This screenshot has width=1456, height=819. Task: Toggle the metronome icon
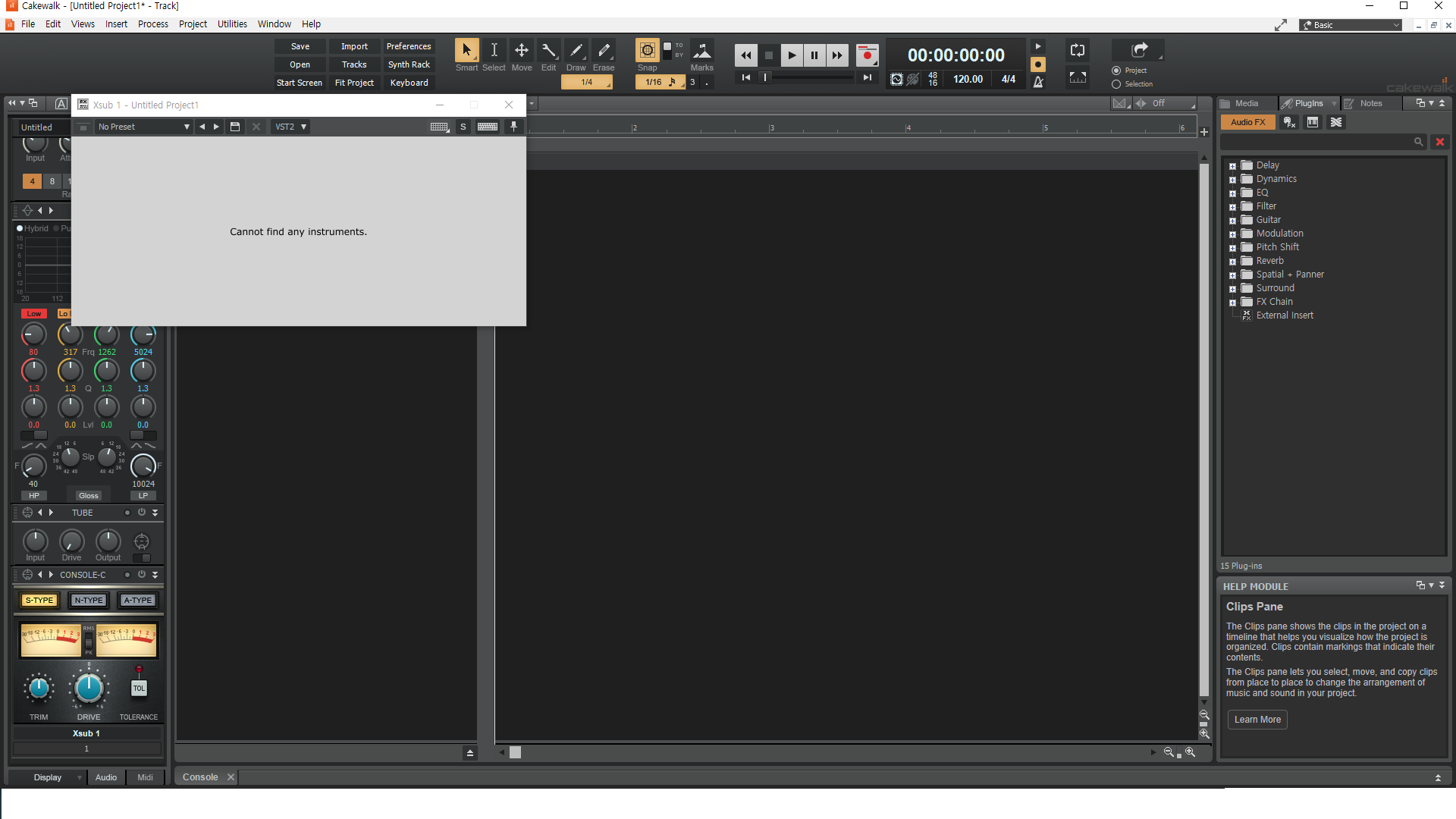[x=1038, y=81]
